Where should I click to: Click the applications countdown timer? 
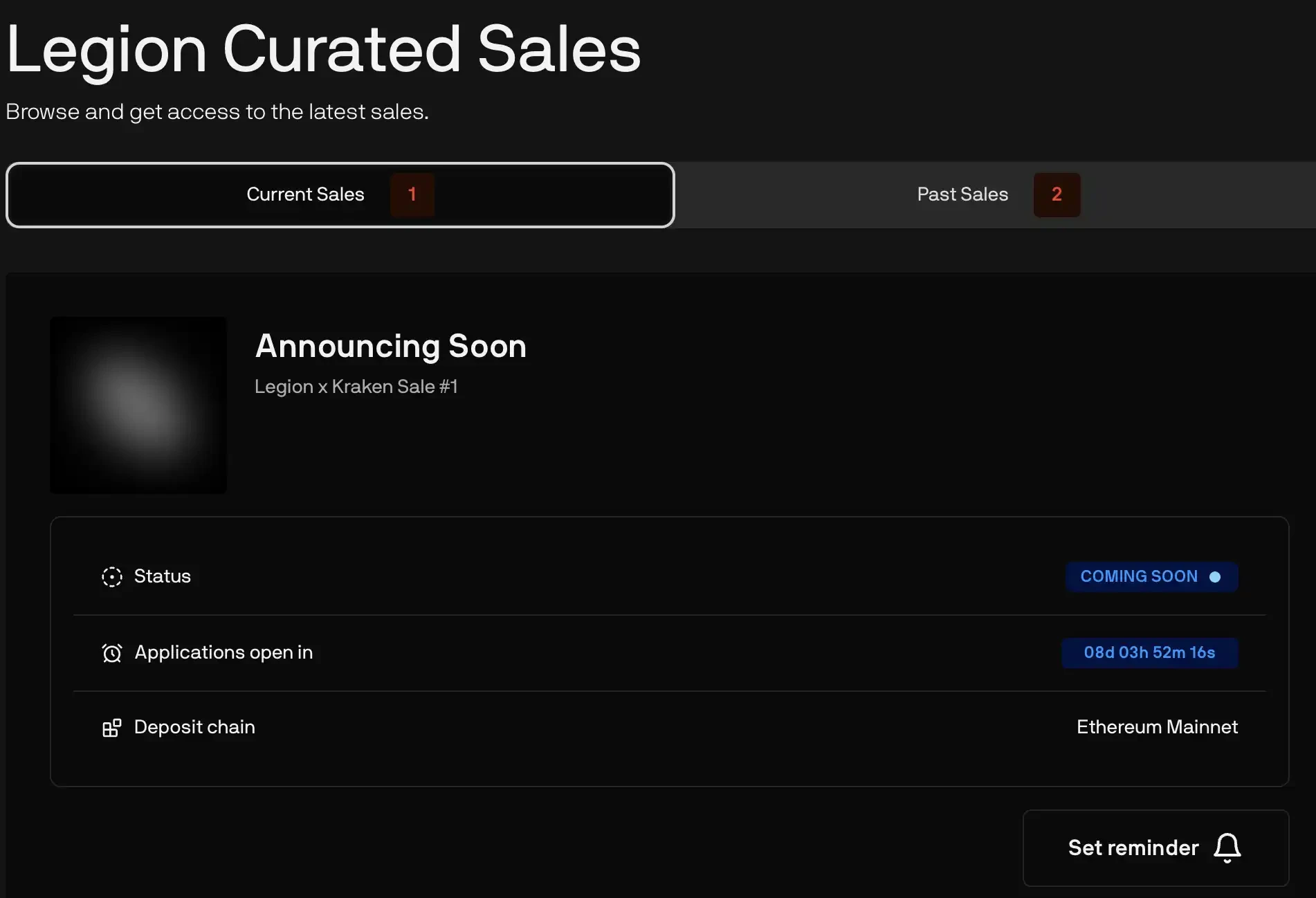point(1149,653)
